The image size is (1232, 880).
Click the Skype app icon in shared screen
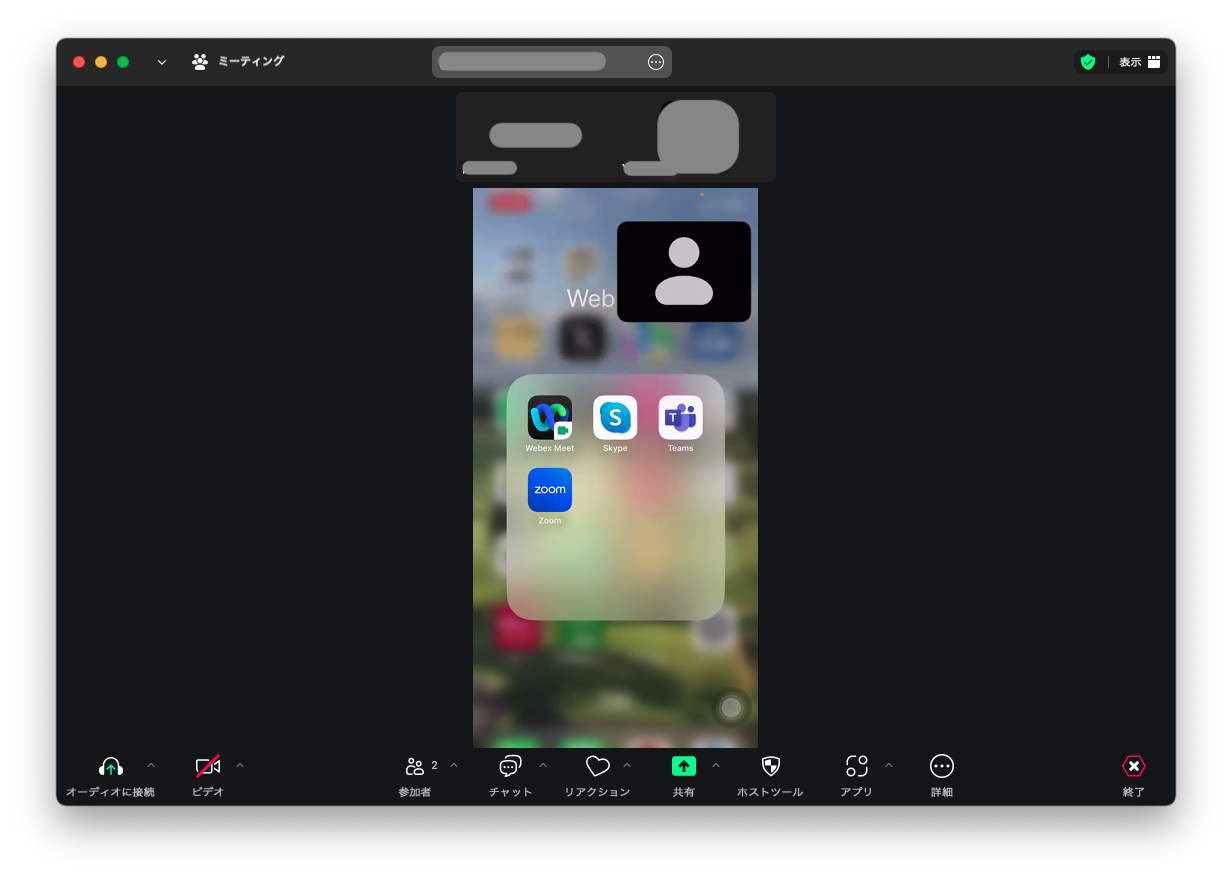615,418
